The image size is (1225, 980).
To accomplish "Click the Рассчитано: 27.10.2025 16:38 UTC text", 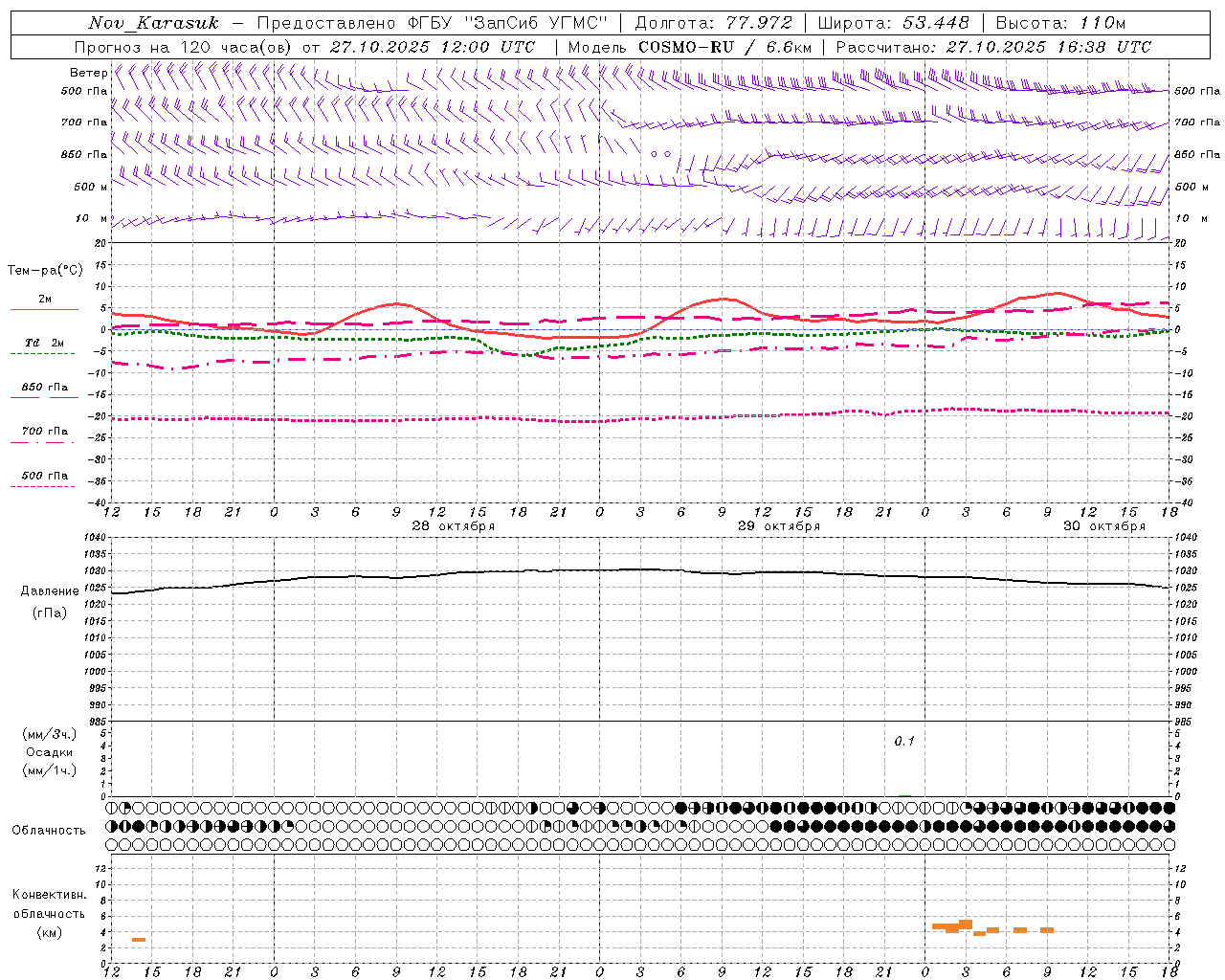I will 993,47.
